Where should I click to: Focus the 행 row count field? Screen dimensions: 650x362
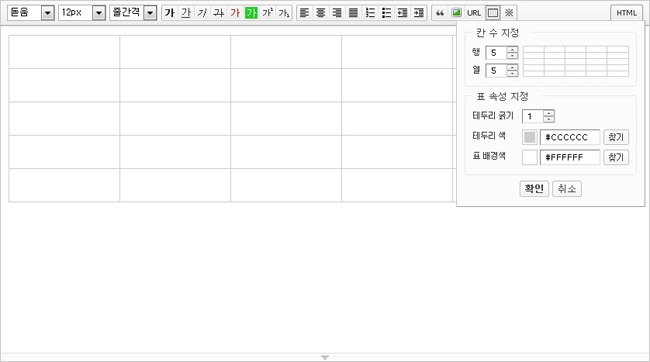497,53
